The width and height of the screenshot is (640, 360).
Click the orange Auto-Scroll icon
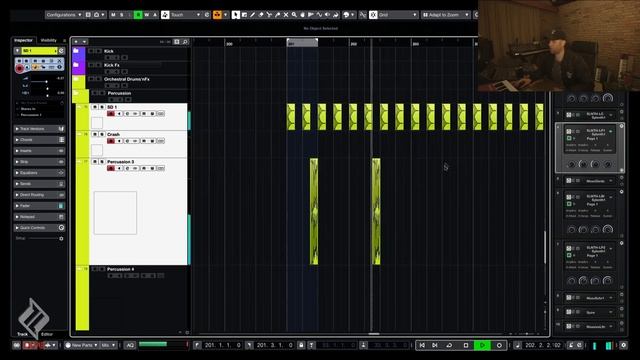[x=218, y=15]
